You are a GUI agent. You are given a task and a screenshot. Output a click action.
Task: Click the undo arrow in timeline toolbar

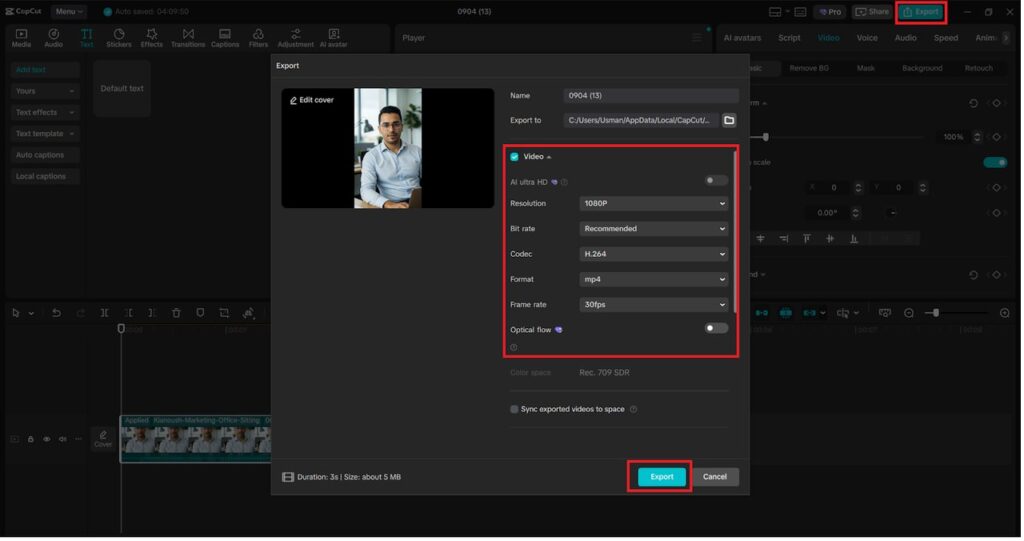click(x=56, y=313)
